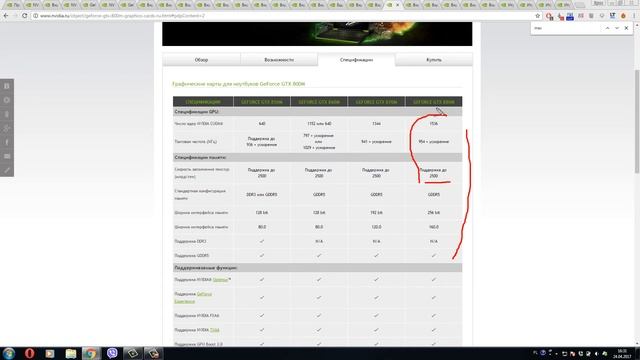Click the banner image at page top
This screenshot has width=640, height=360.
click(317, 34)
